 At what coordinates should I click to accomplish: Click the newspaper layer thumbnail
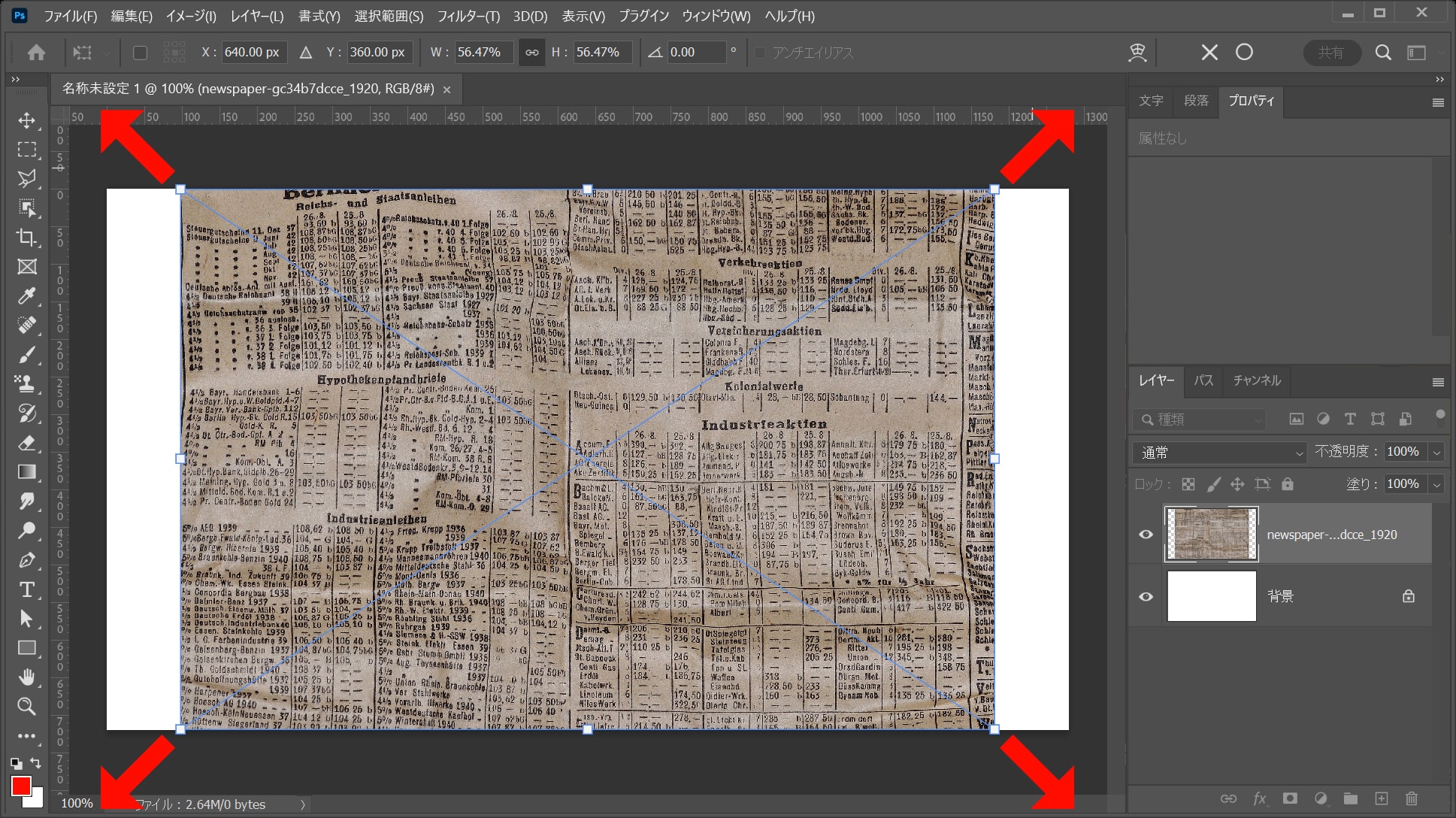pos(1211,534)
